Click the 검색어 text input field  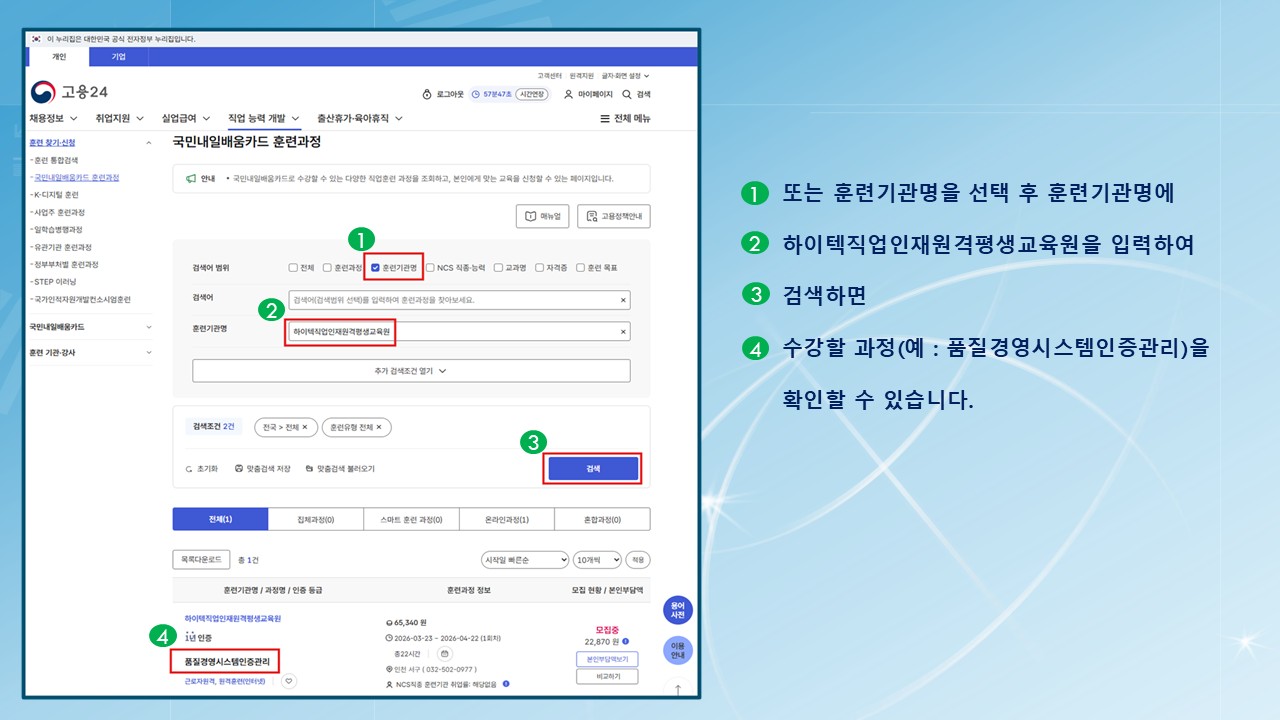[x=450, y=300]
